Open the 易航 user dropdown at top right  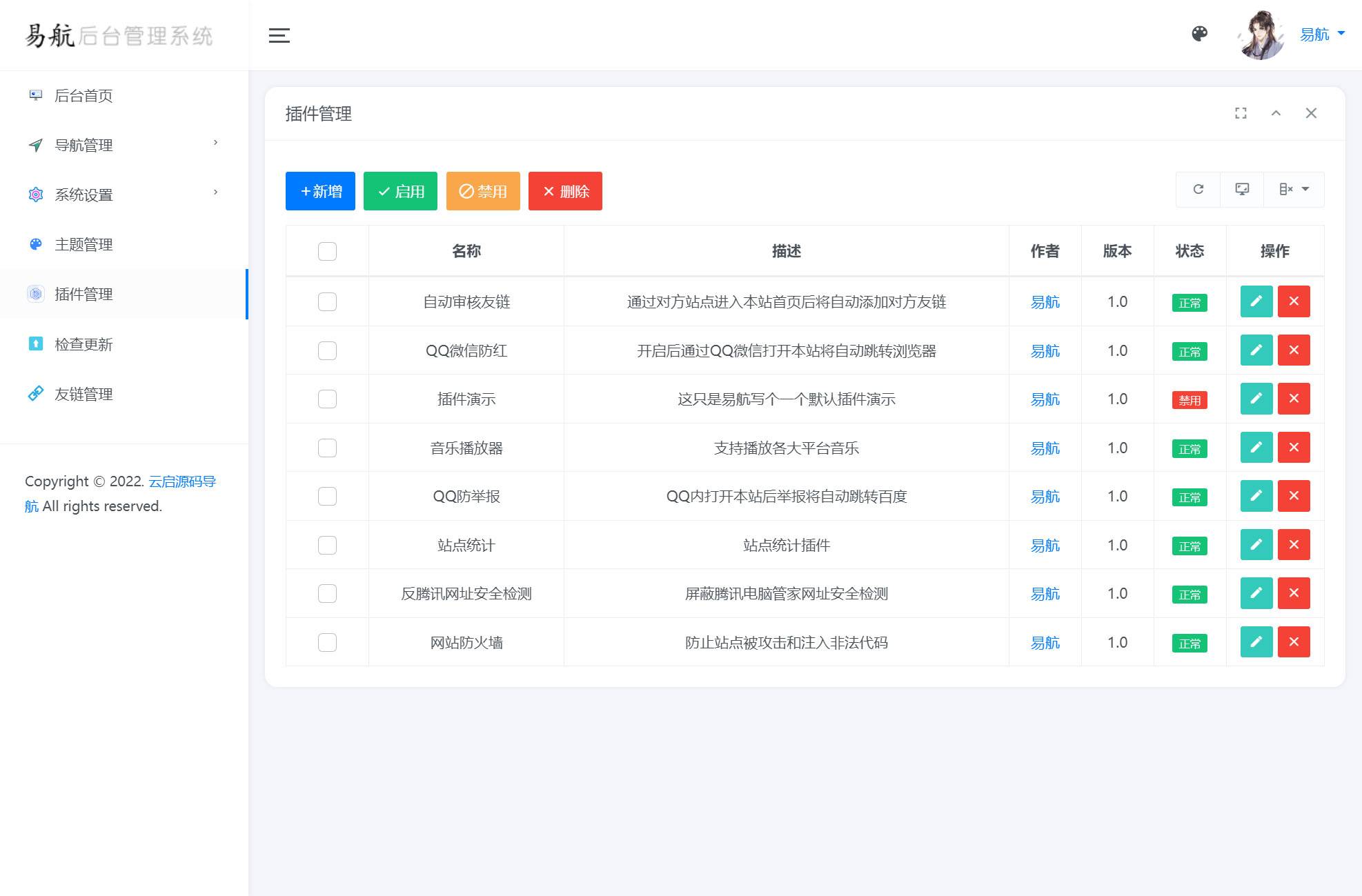pos(1319,34)
